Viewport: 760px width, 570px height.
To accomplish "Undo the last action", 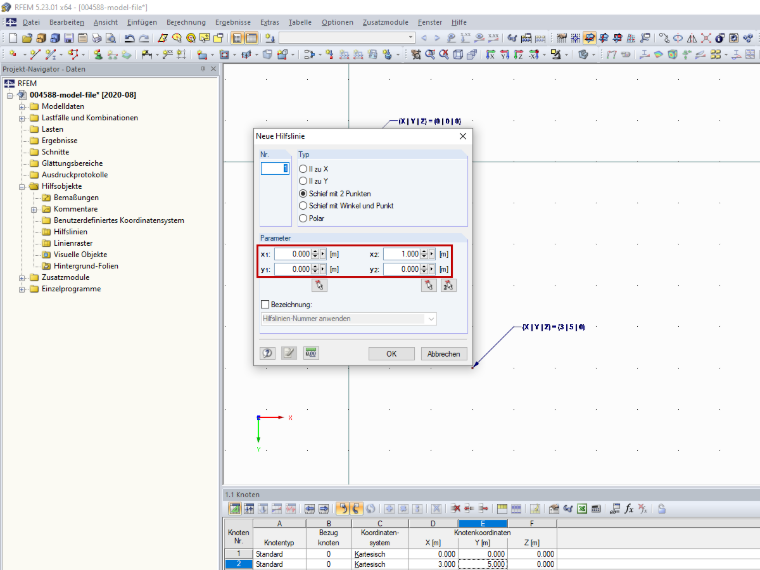I will point(129,38).
